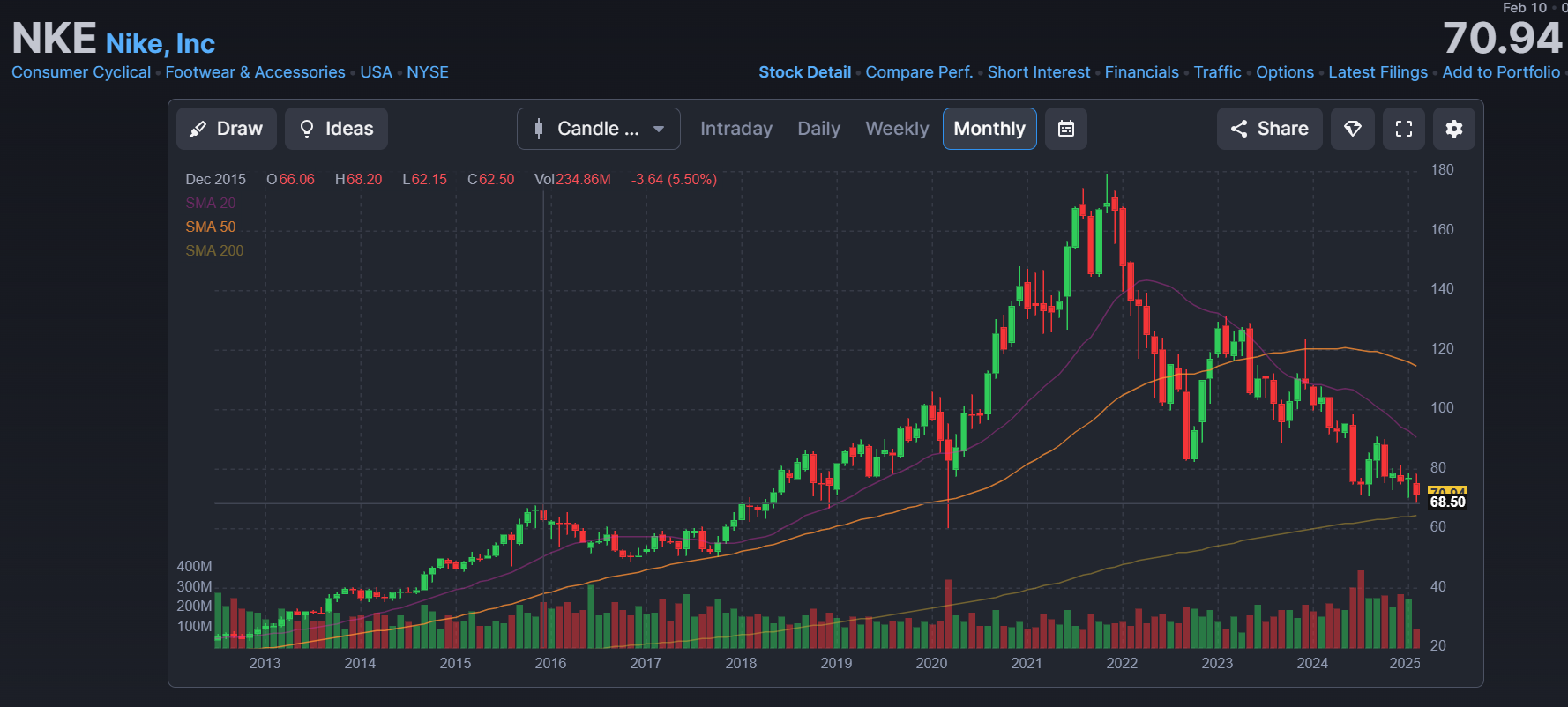Click the 2025 year label on time axis

(x=1405, y=663)
